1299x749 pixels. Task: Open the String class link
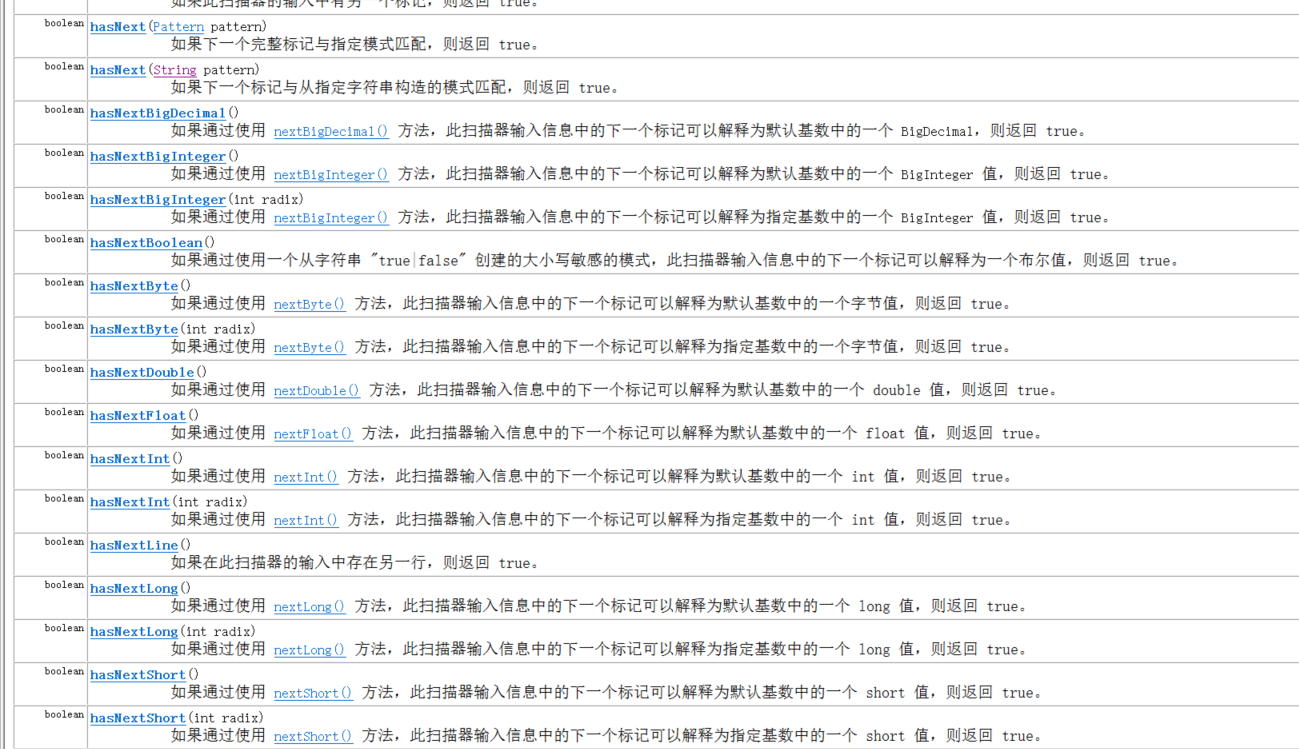[x=173, y=70]
